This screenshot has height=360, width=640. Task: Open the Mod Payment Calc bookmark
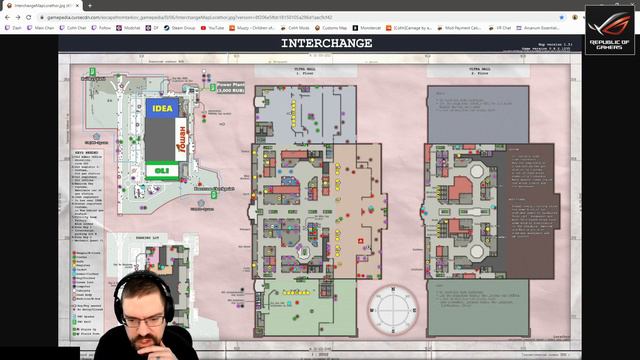click(459, 28)
